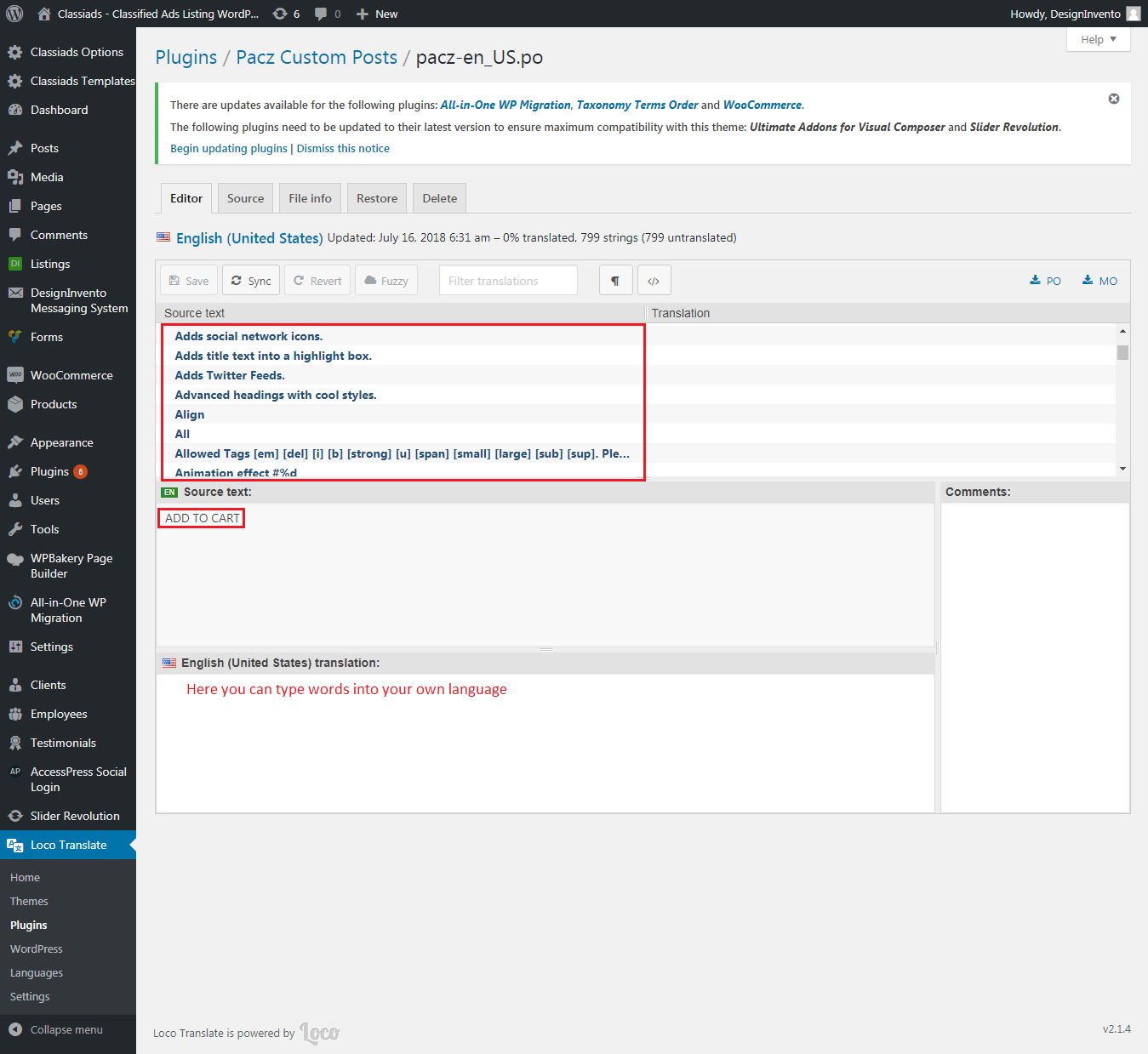Switch to the Editor tab
Image resolution: width=1148 pixels, height=1054 pixels.
[186, 198]
